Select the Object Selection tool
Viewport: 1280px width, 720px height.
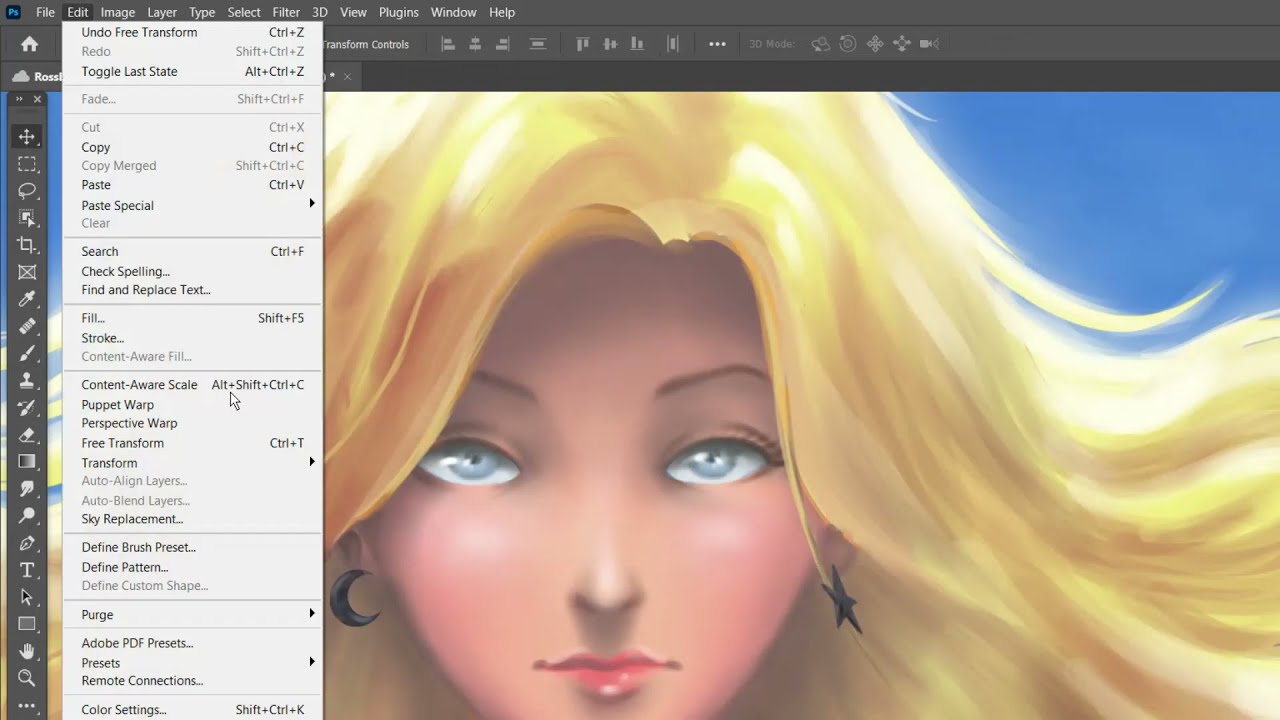point(27,218)
